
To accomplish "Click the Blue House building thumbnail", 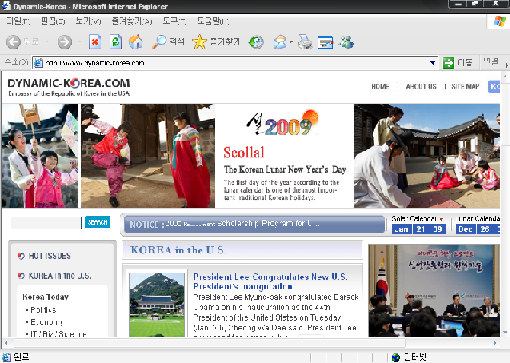I will click(157, 305).
